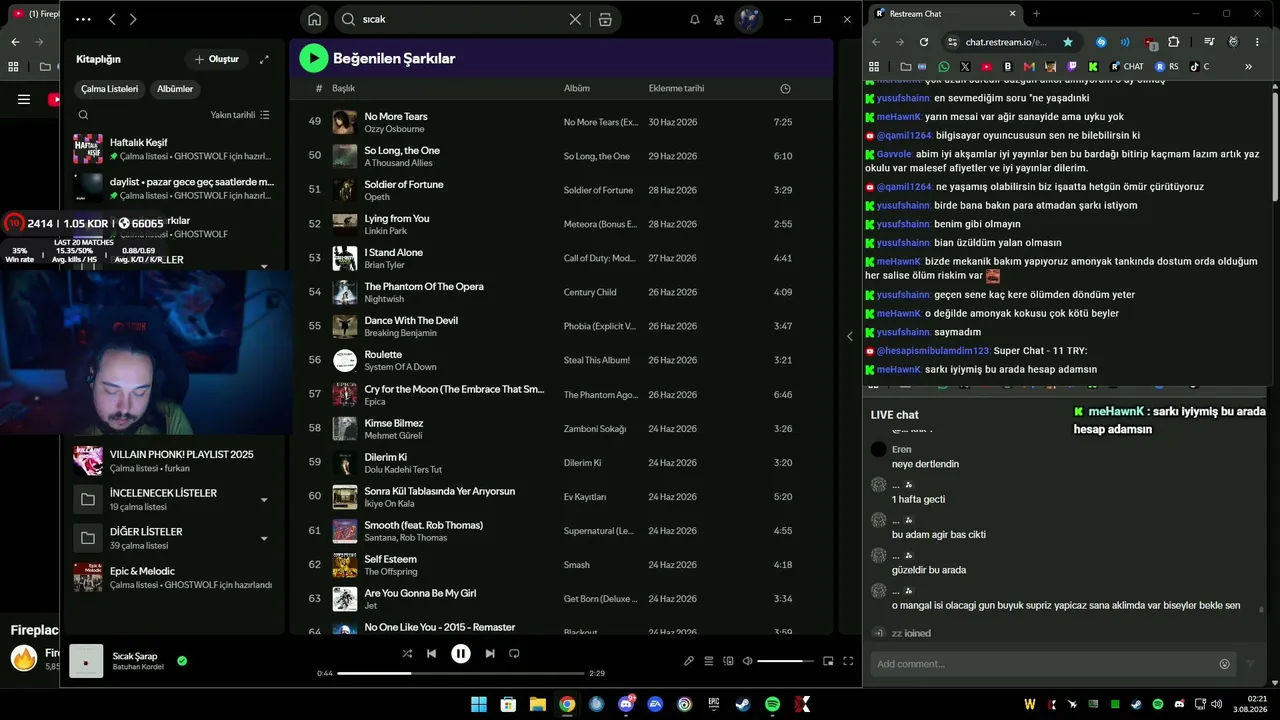The image size is (1280, 720).
Task: Open WhatsApp bookmark in Chrome
Action: click(x=944, y=67)
